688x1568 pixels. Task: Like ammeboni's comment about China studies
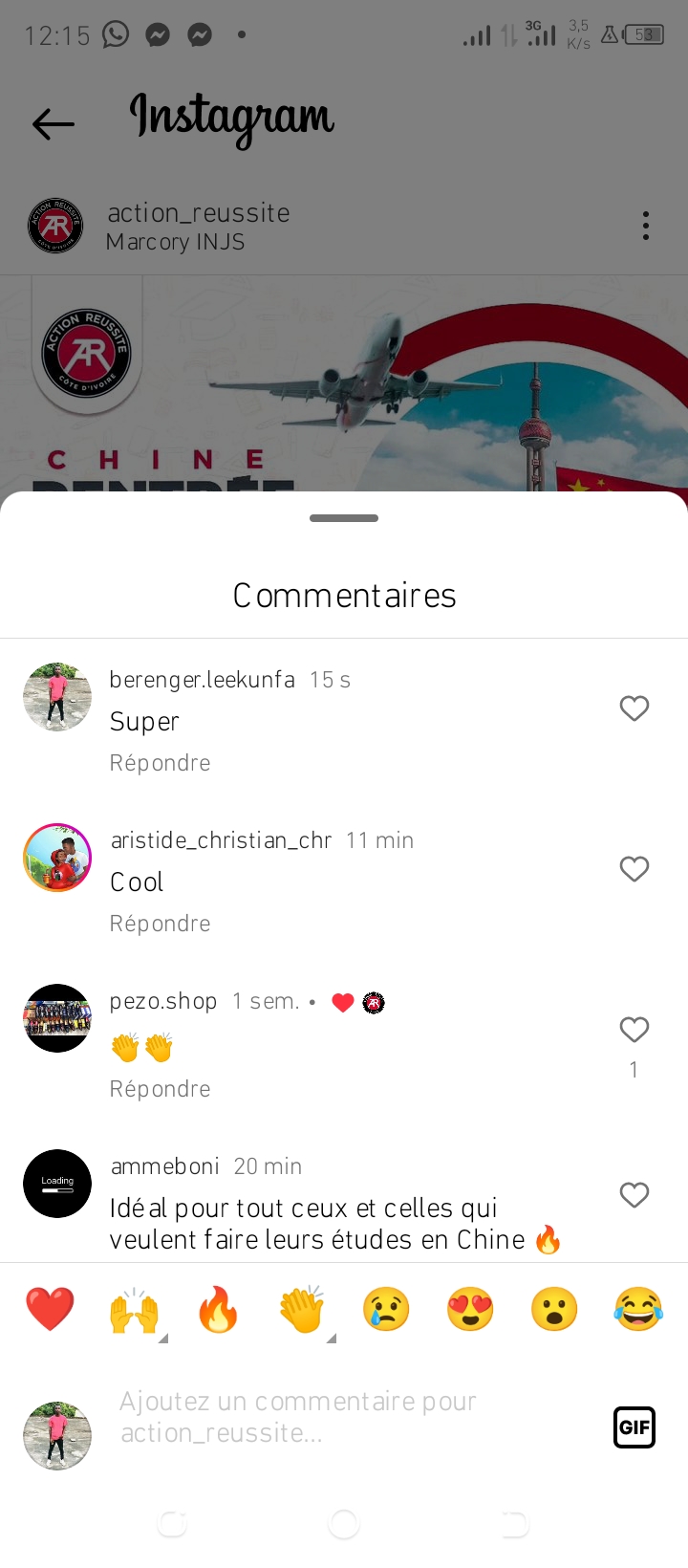pos(634,1195)
